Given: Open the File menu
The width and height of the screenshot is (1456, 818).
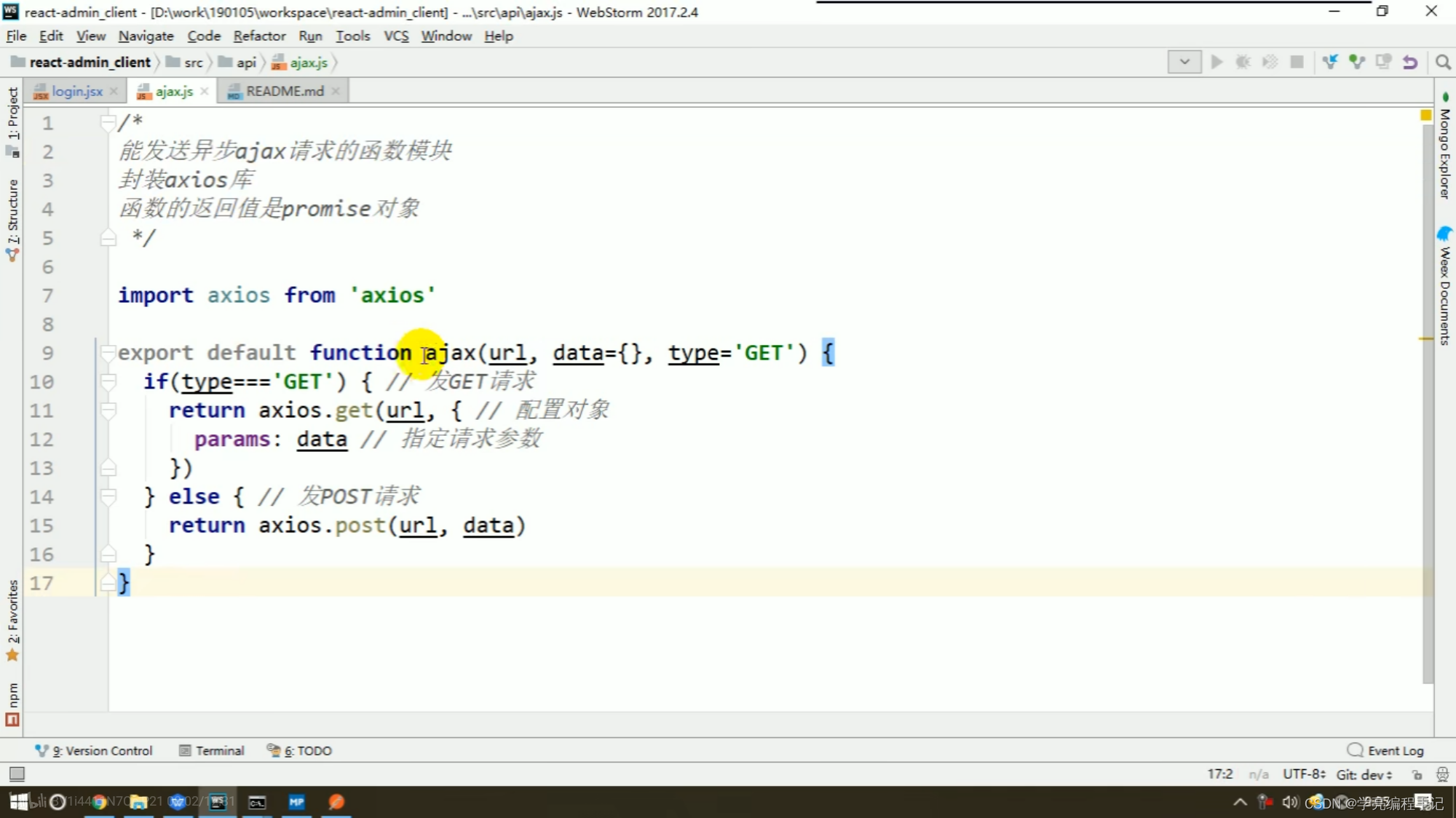Looking at the screenshot, I should (16, 36).
